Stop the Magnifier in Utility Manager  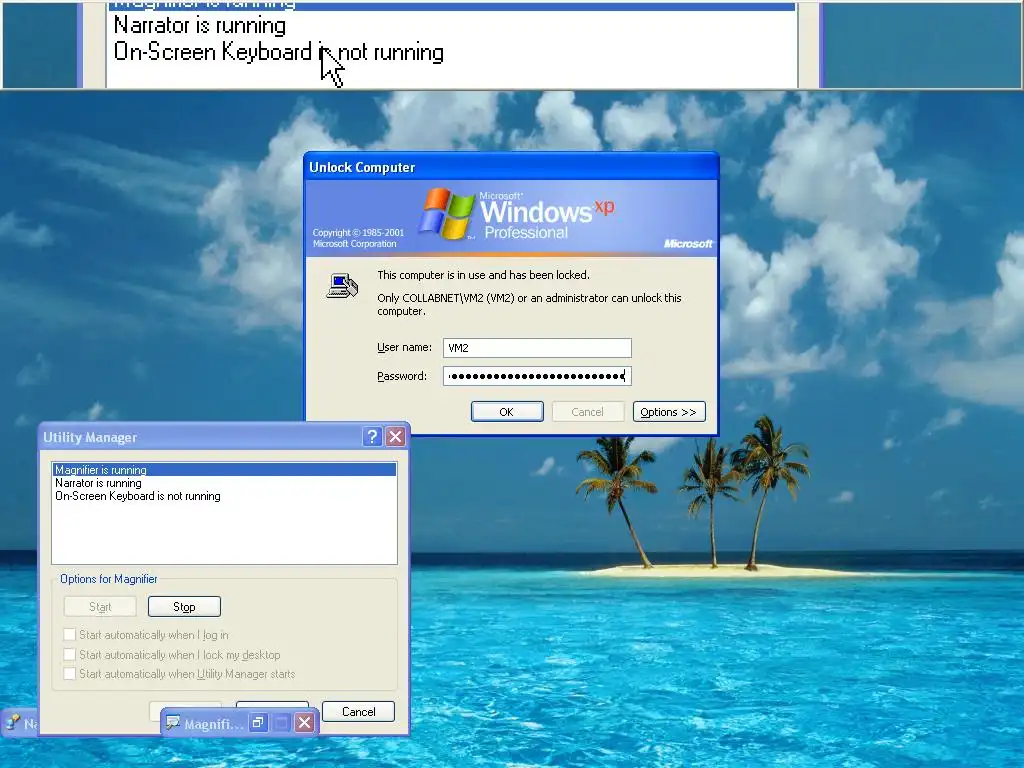pyautogui.click(x=184, y=607)
